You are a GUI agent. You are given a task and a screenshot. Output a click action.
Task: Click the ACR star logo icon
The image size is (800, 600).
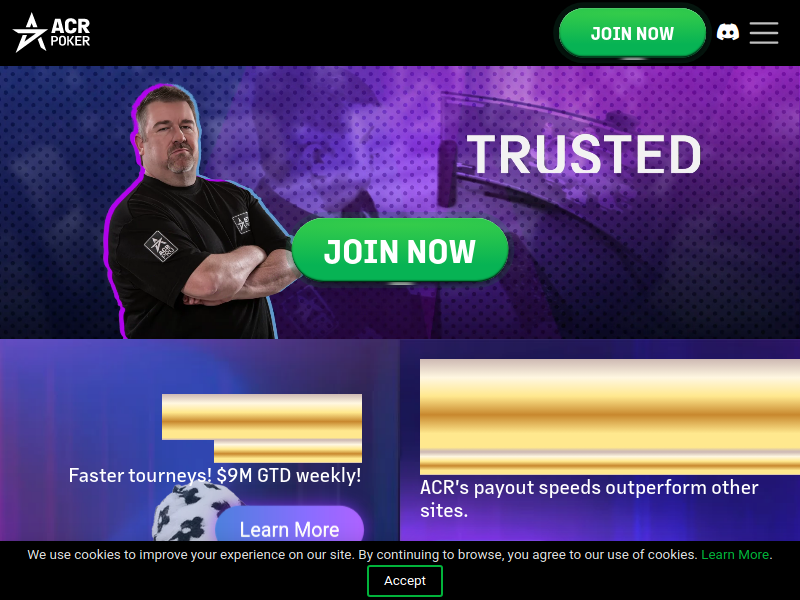30,33
